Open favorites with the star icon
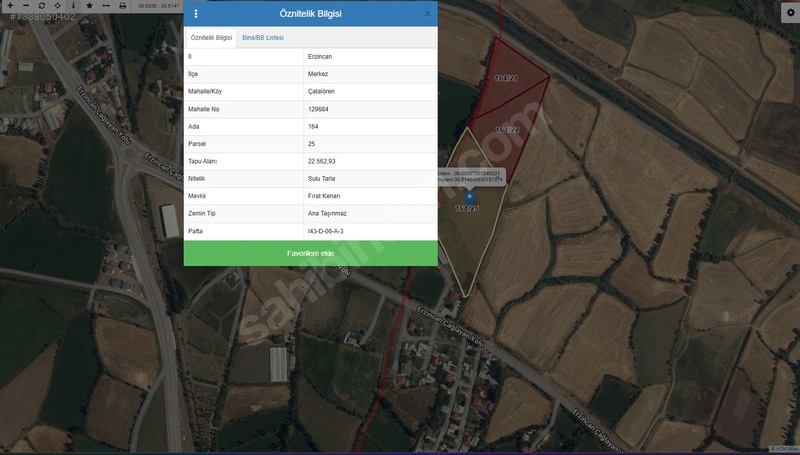 click(x=89, y=6)
